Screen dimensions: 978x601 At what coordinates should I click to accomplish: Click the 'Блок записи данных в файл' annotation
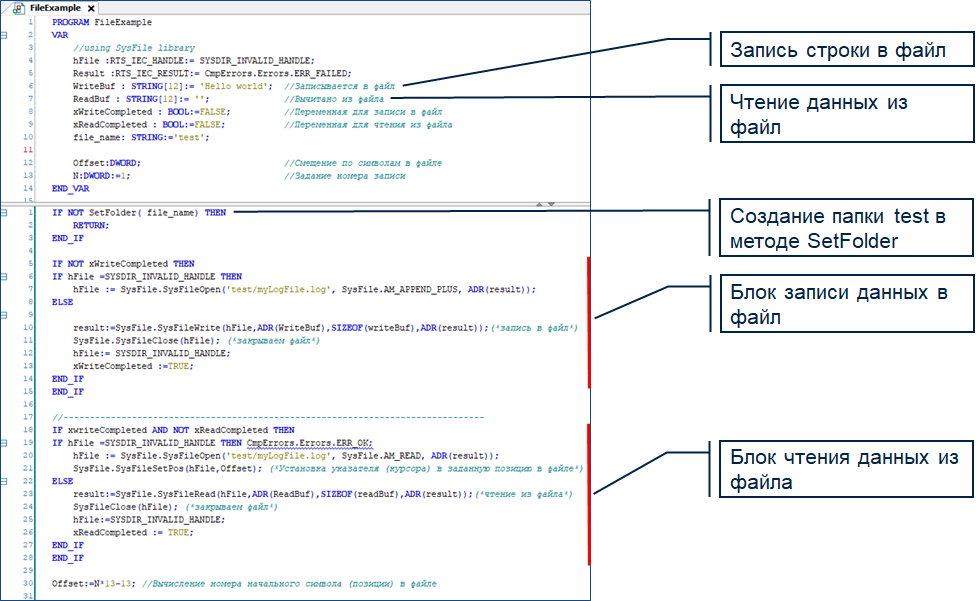click(842, 304)
